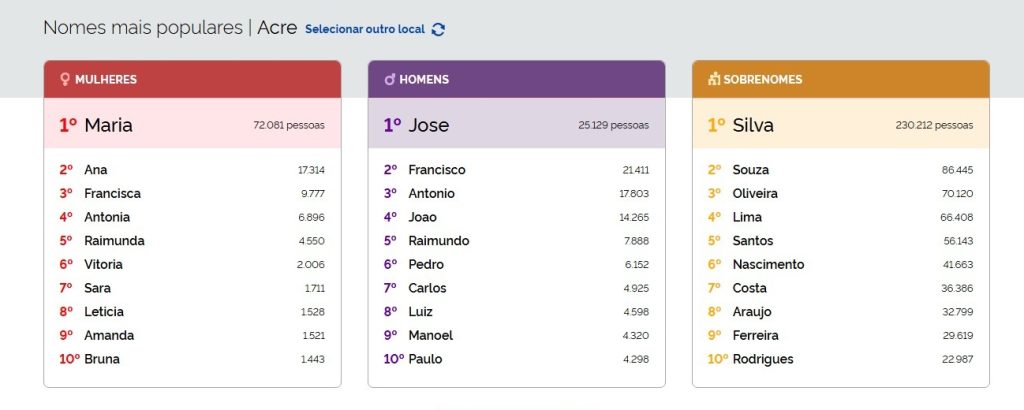Screen dimensions: 1024x410
Task: Open the Selecionar outro local link
Action: point(364,29)
